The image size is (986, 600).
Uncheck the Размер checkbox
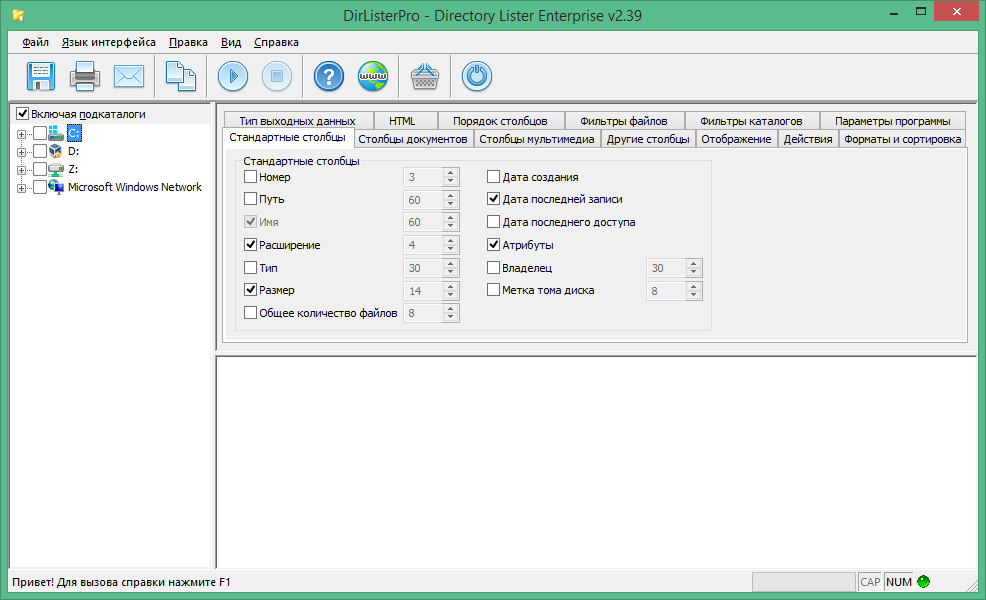pyautogui.click(x=250, y=290)
